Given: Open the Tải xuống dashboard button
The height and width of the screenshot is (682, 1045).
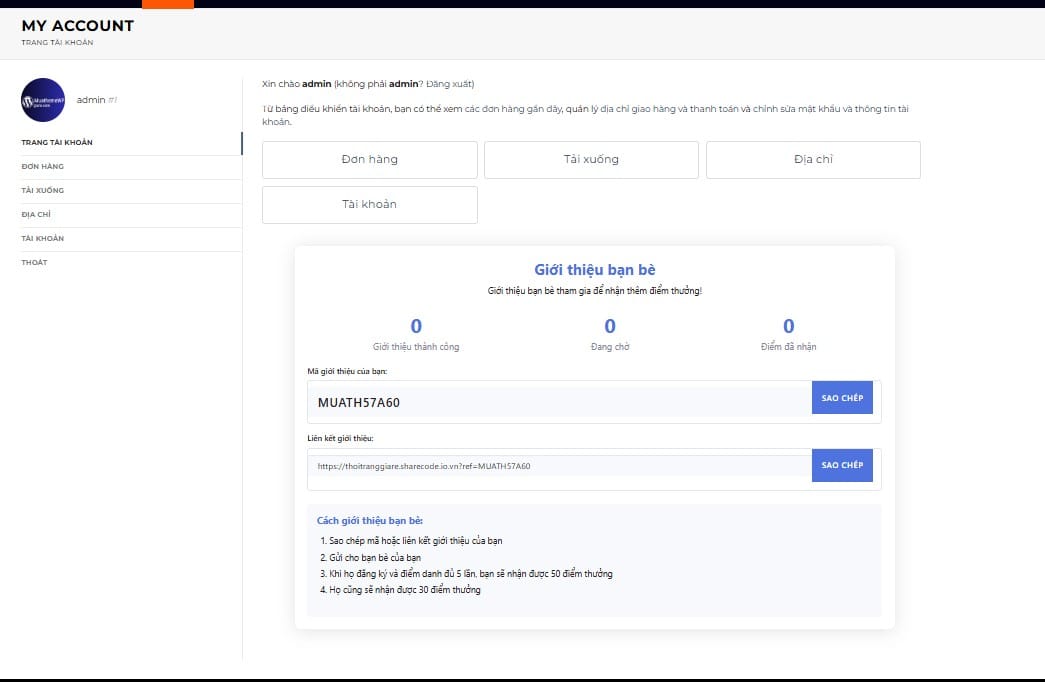Looking at the screenshot, I should point(591,159).
